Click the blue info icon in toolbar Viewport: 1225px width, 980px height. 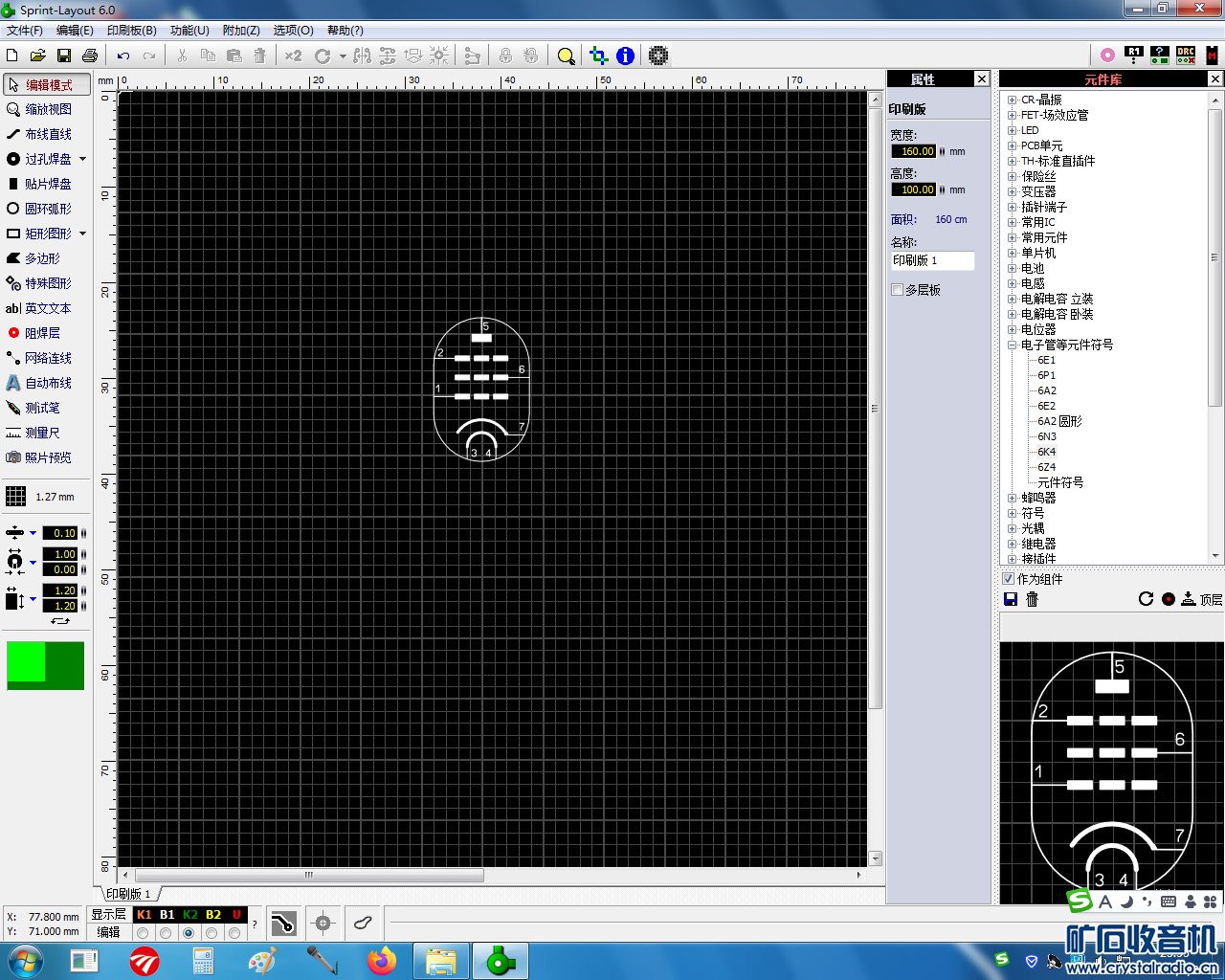click(625, 56)
